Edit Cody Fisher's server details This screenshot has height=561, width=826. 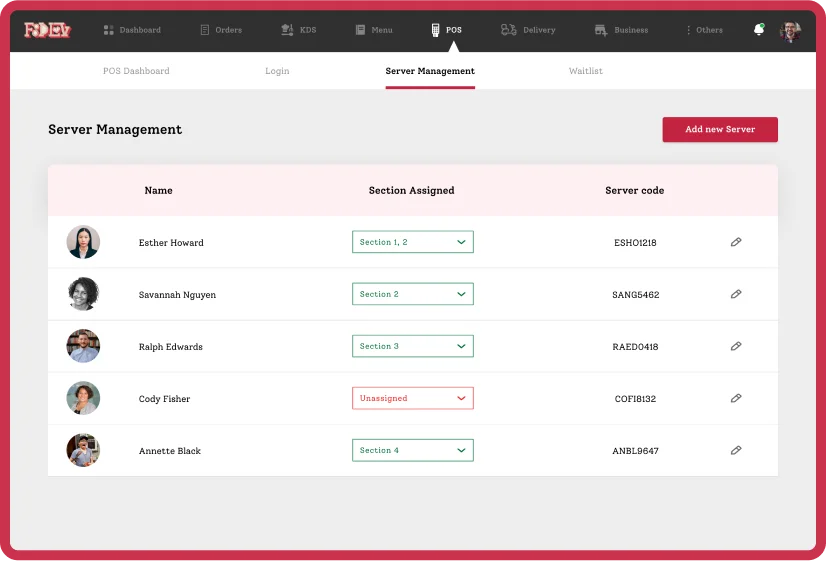pos(736,398)
